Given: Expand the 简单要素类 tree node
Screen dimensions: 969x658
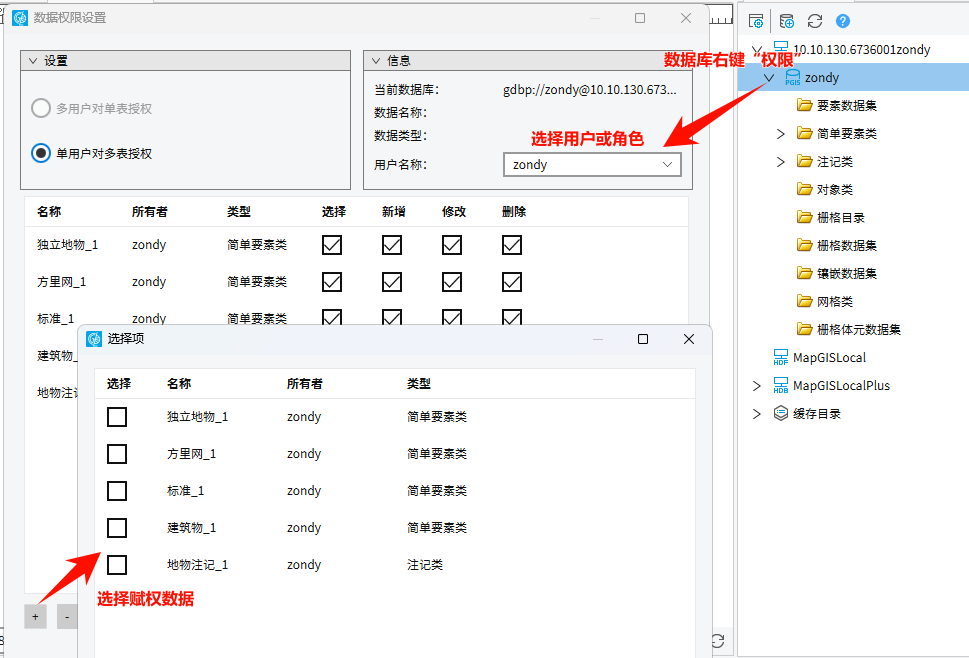Looking at the screenshot, I should click(x=781, y=134).
